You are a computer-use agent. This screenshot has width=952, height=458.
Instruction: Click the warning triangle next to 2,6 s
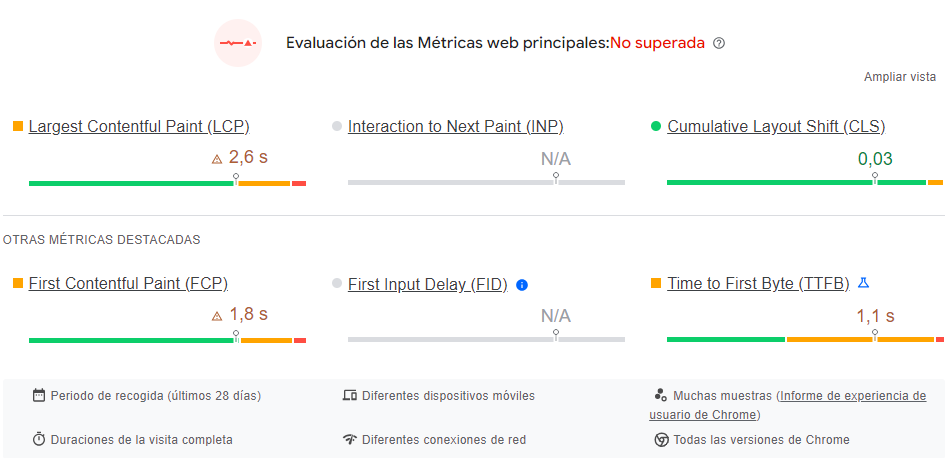click(x=217, y=159)
